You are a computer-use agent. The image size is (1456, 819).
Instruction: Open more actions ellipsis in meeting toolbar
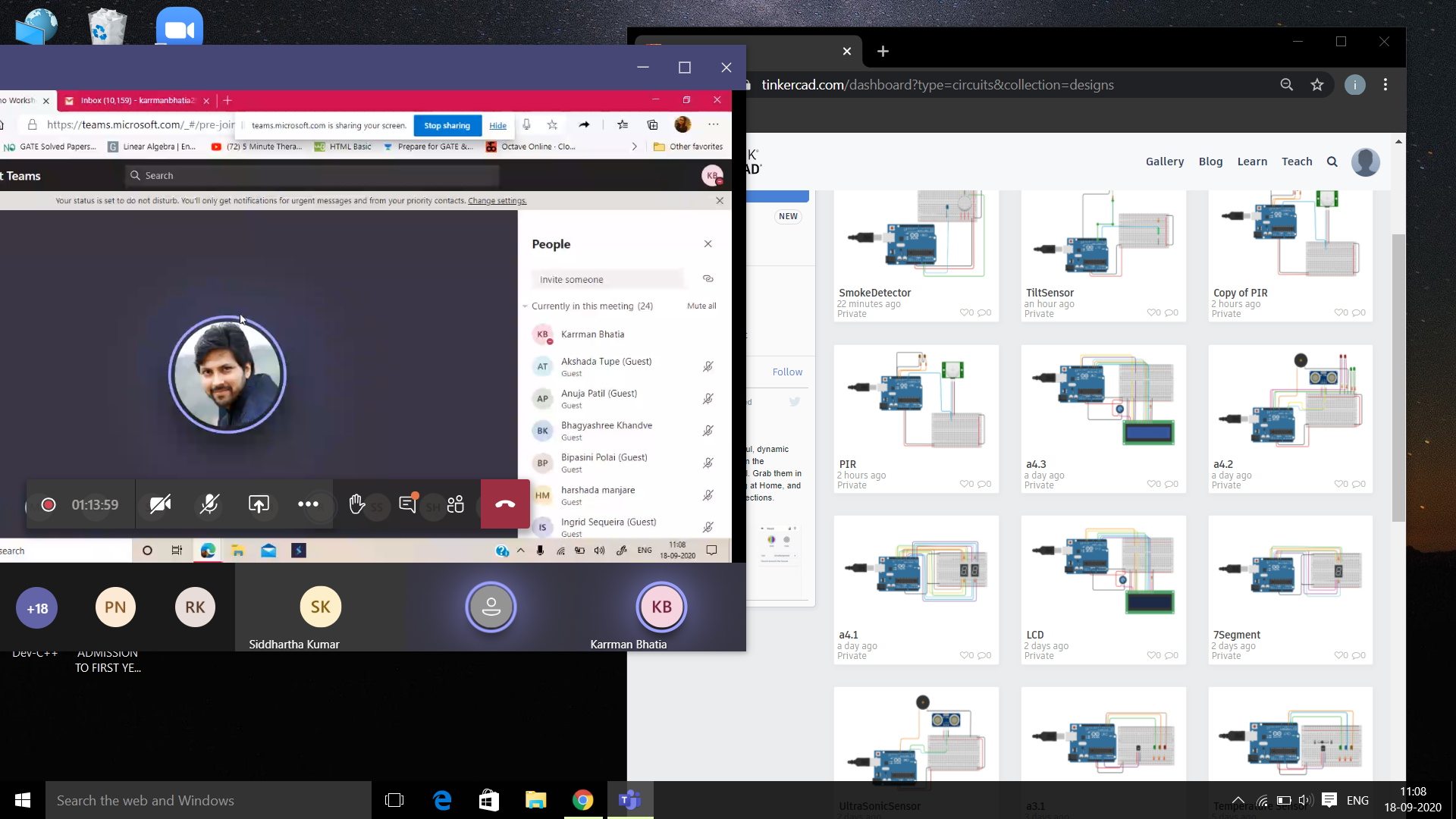[308, 504]
